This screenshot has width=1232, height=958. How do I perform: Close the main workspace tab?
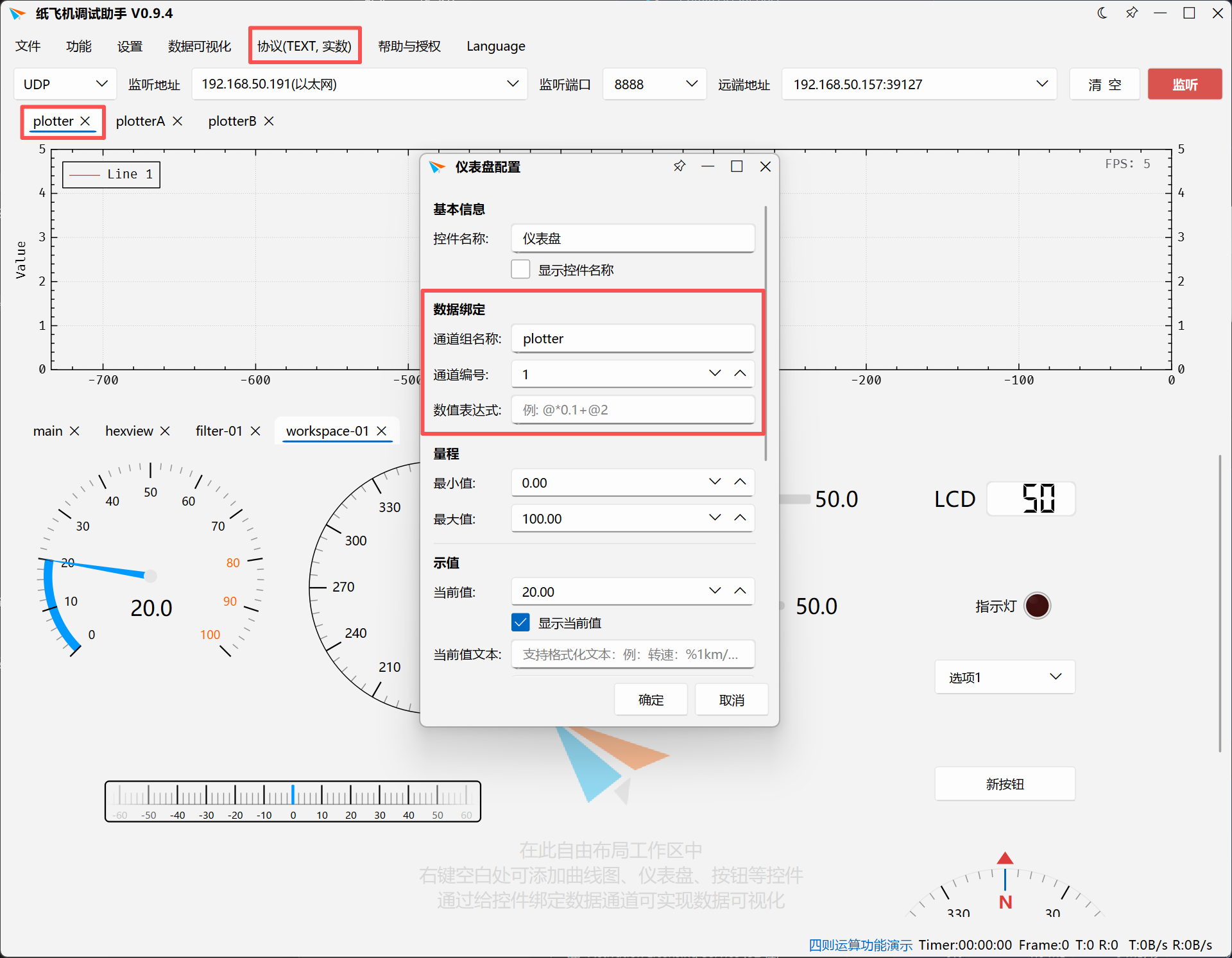tap(74, 431)
